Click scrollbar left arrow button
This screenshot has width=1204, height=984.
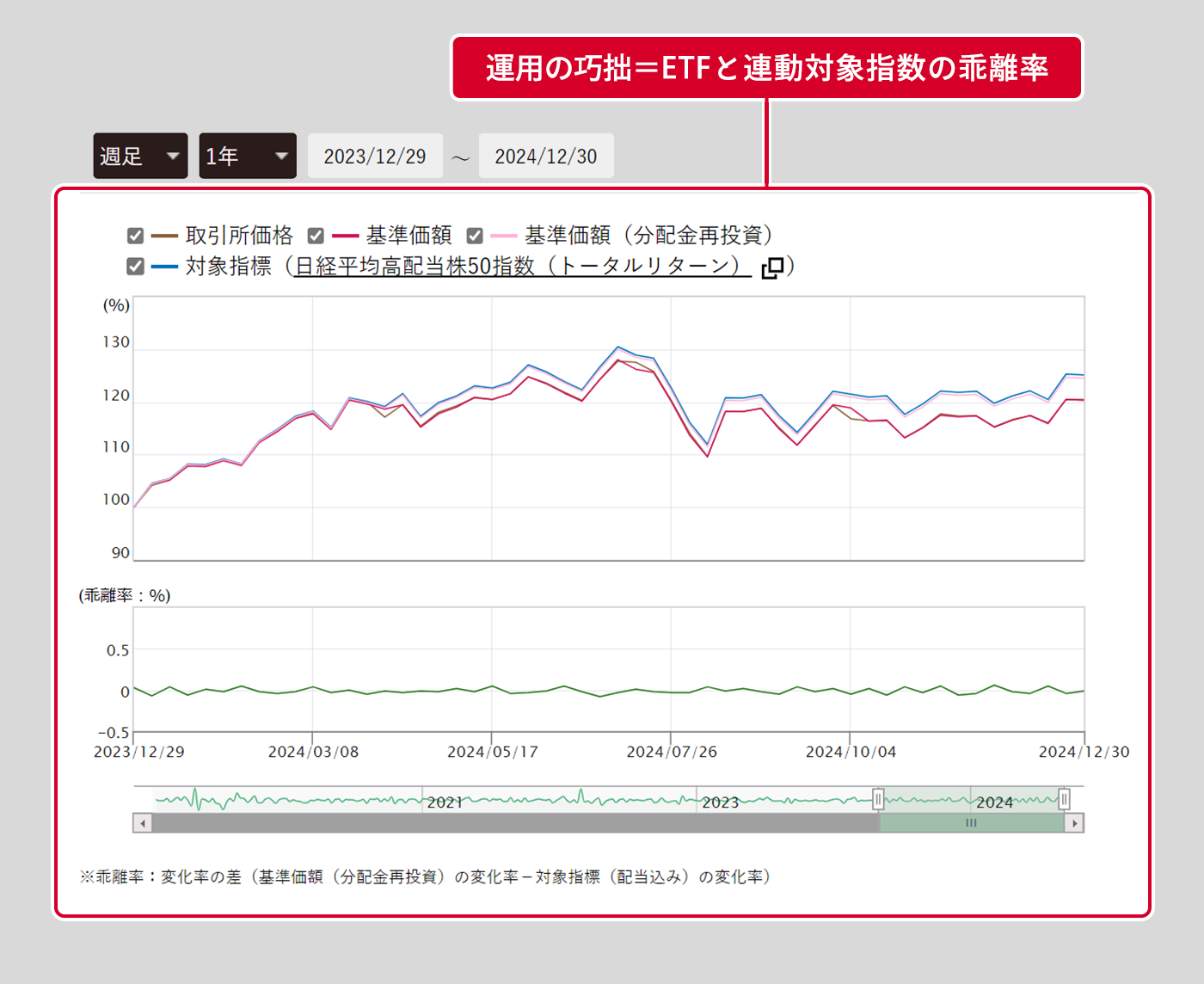[x=143, y=823]
